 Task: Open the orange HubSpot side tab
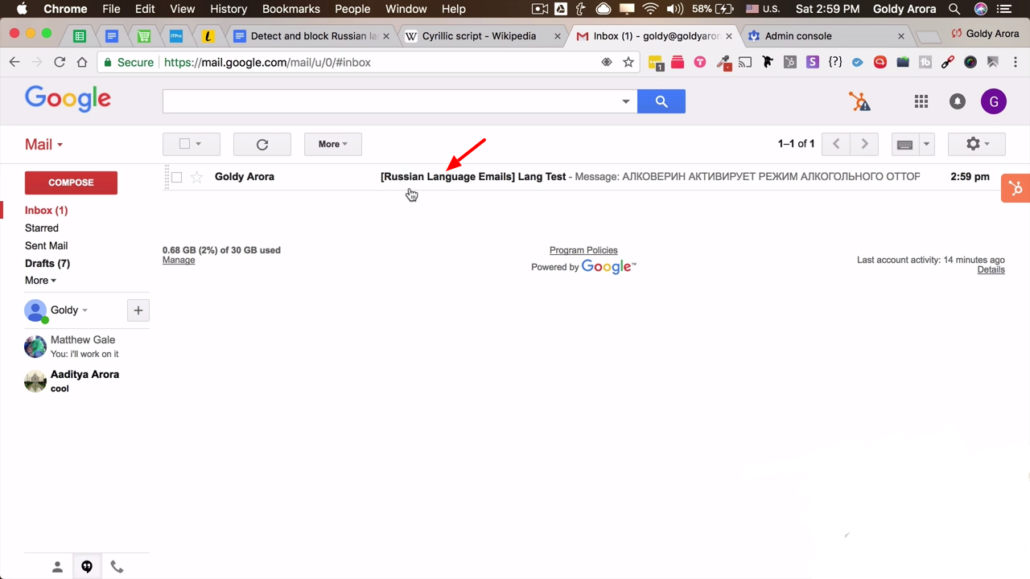[1016, 189]
